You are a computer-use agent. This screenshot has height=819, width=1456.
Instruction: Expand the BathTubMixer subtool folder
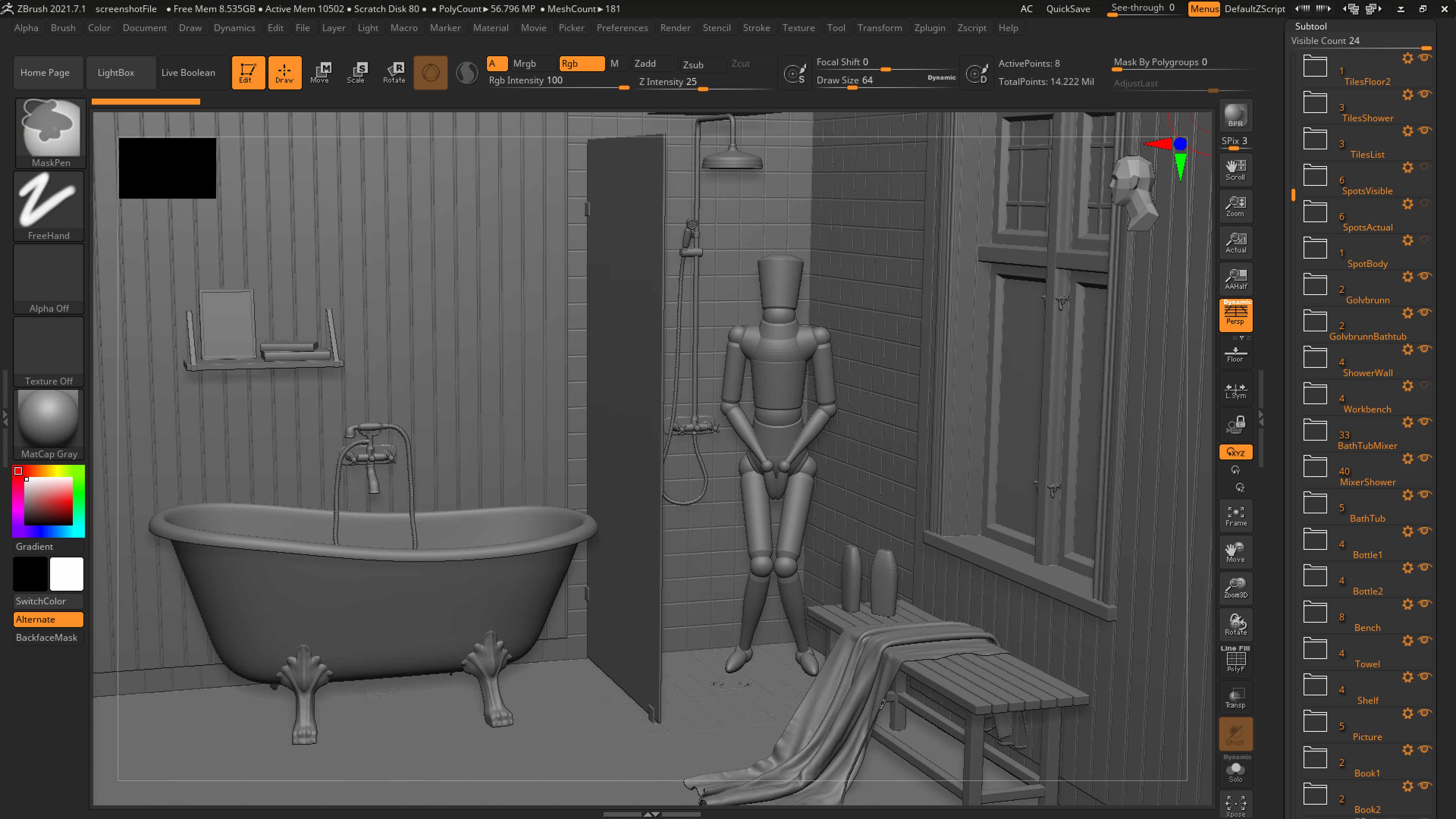[x=1315, y=430]
